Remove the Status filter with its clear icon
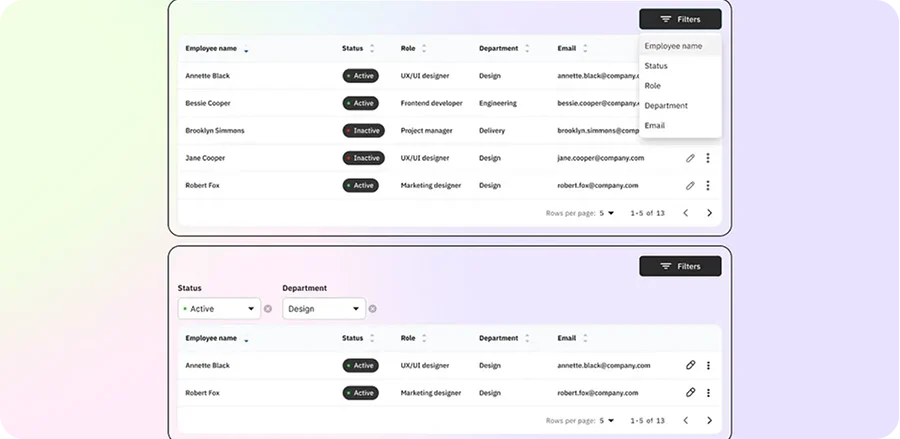Image resolution: width=900 pixels, height=439 pixels. pos(268,309)
